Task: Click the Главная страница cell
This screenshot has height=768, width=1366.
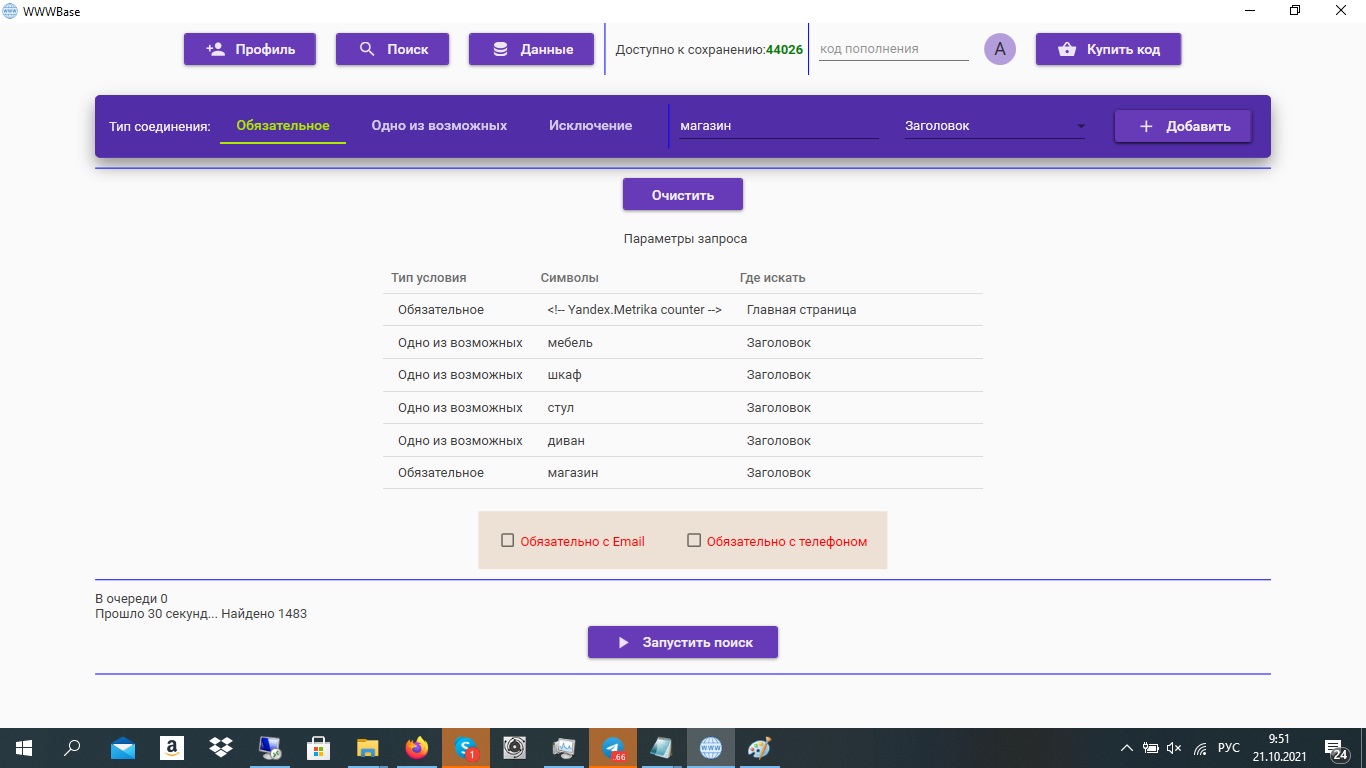Action: (x=801, y=310)
